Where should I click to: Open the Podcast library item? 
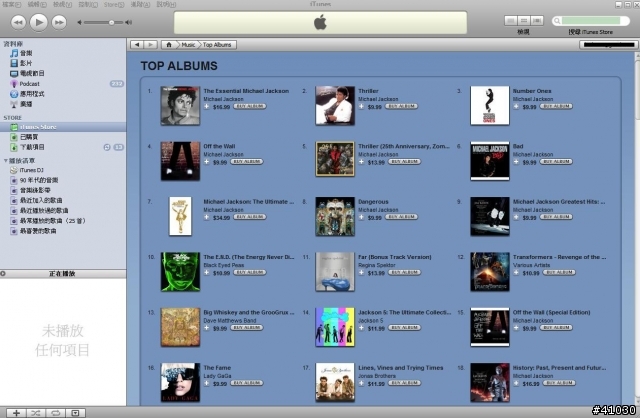29,84
